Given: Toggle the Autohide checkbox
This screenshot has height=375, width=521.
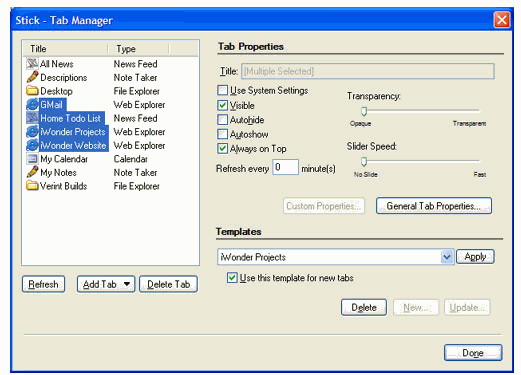Looking at the screenshot, I should click(222, 120).
